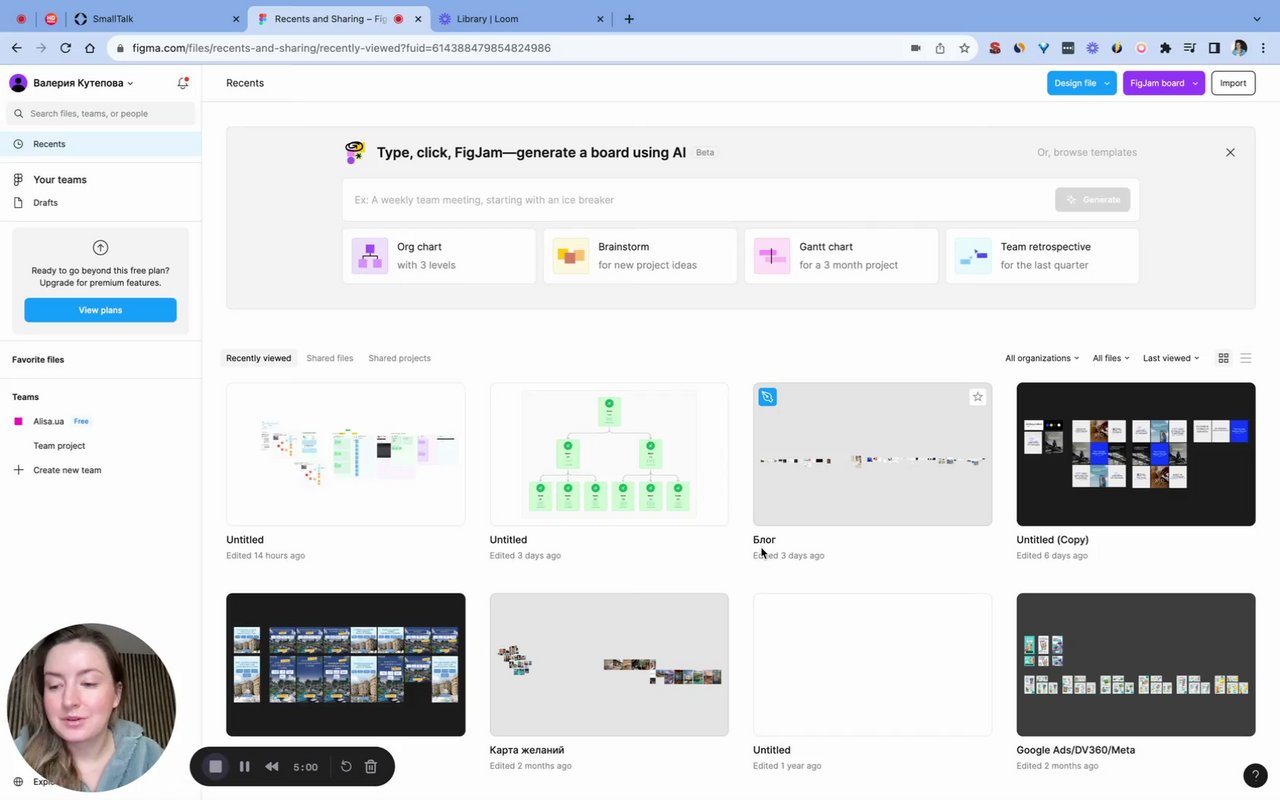Click the Team retrospective template icon
Screen dimensions: 1280x800
pos(973,256)
